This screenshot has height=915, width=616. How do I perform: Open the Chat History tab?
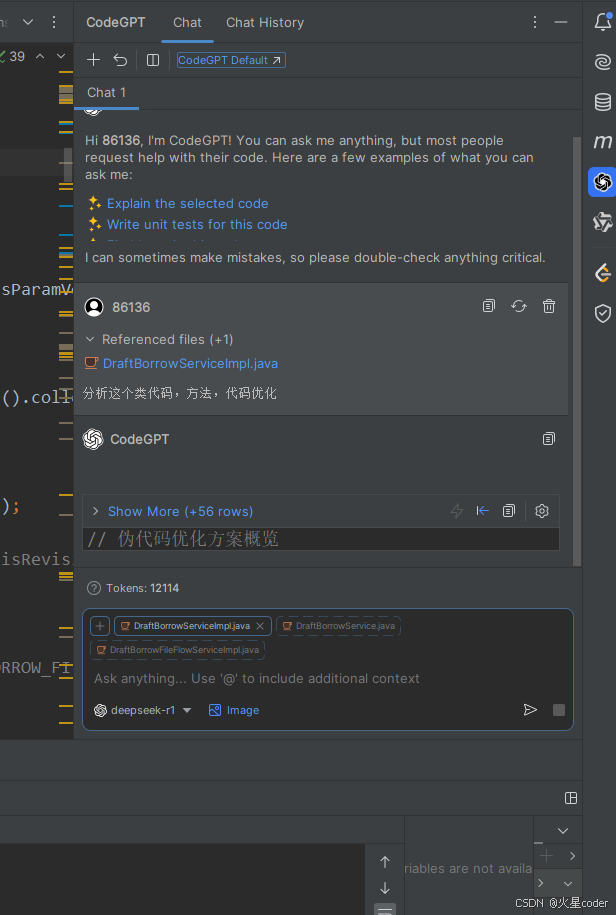265,22
